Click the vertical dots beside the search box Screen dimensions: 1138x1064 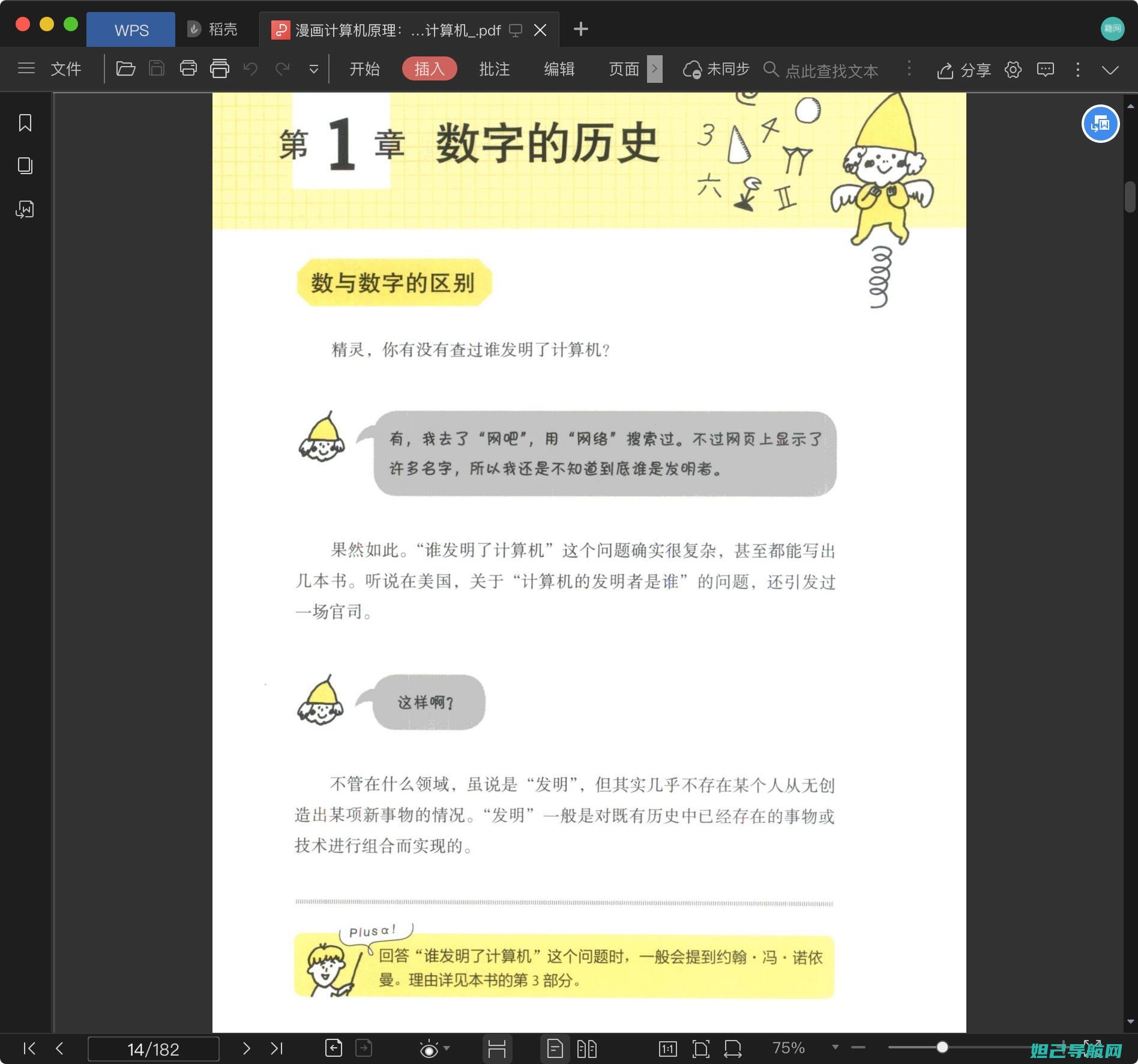point(909,69)
